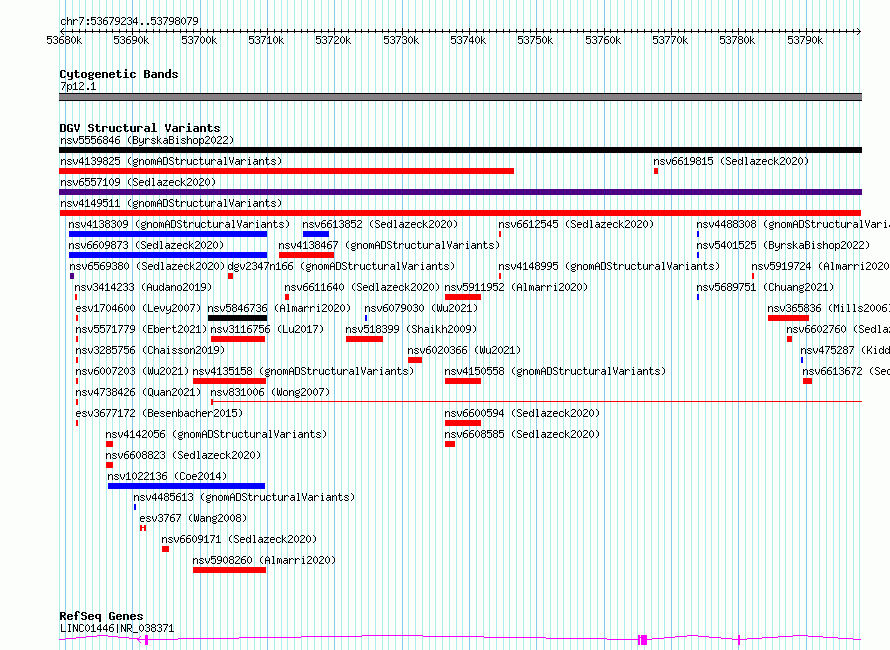
Task: Click nsv4150558 gnomAD variant label
Action: 555,371
